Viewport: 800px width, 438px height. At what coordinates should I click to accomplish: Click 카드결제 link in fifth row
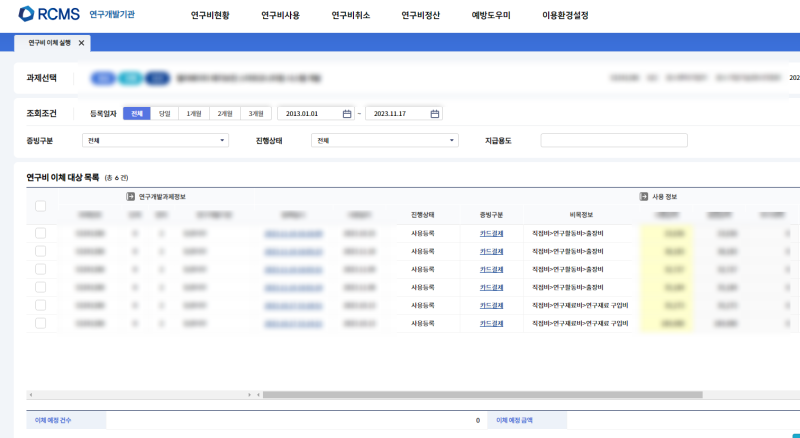point(491,305)
